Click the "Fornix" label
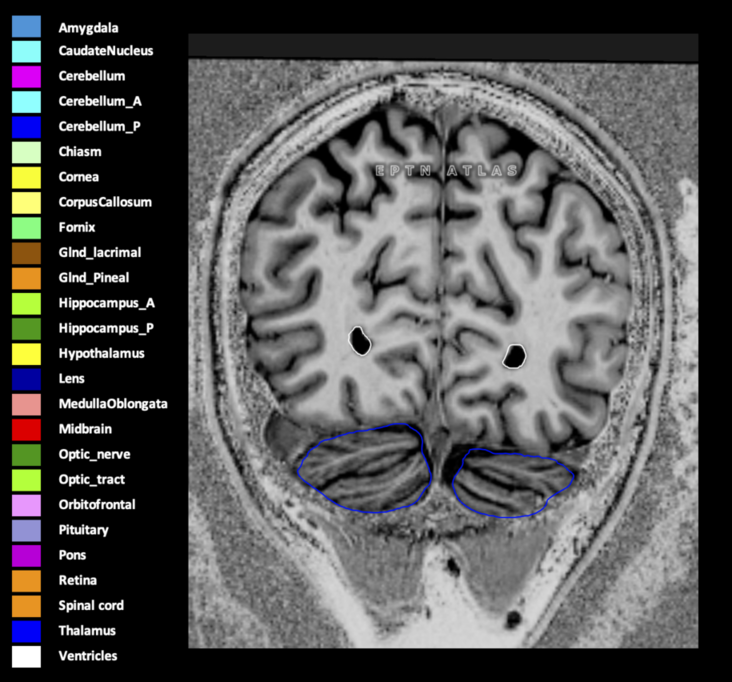Screen dimensions: 732x682 (x=77, y=227)
